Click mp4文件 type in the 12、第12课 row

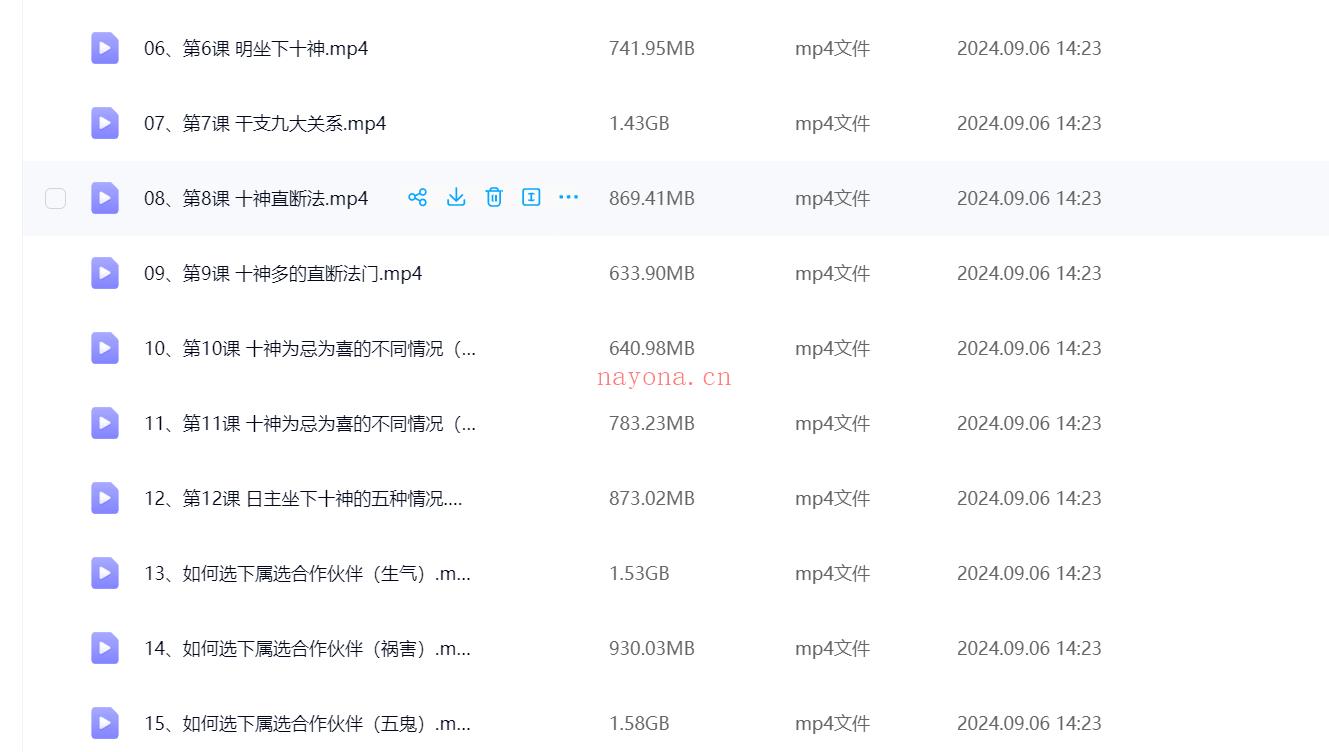click(x=833, y=498)
